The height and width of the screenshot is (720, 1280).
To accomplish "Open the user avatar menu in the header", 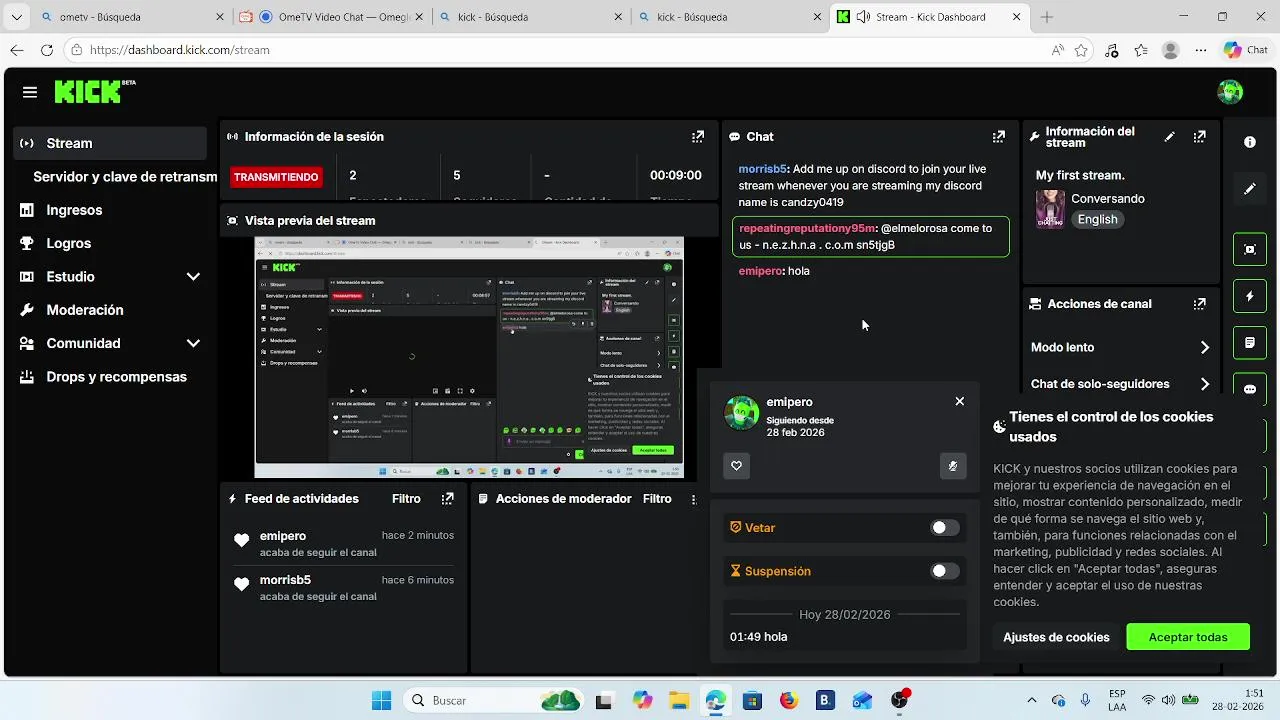I will point(1230,92).
